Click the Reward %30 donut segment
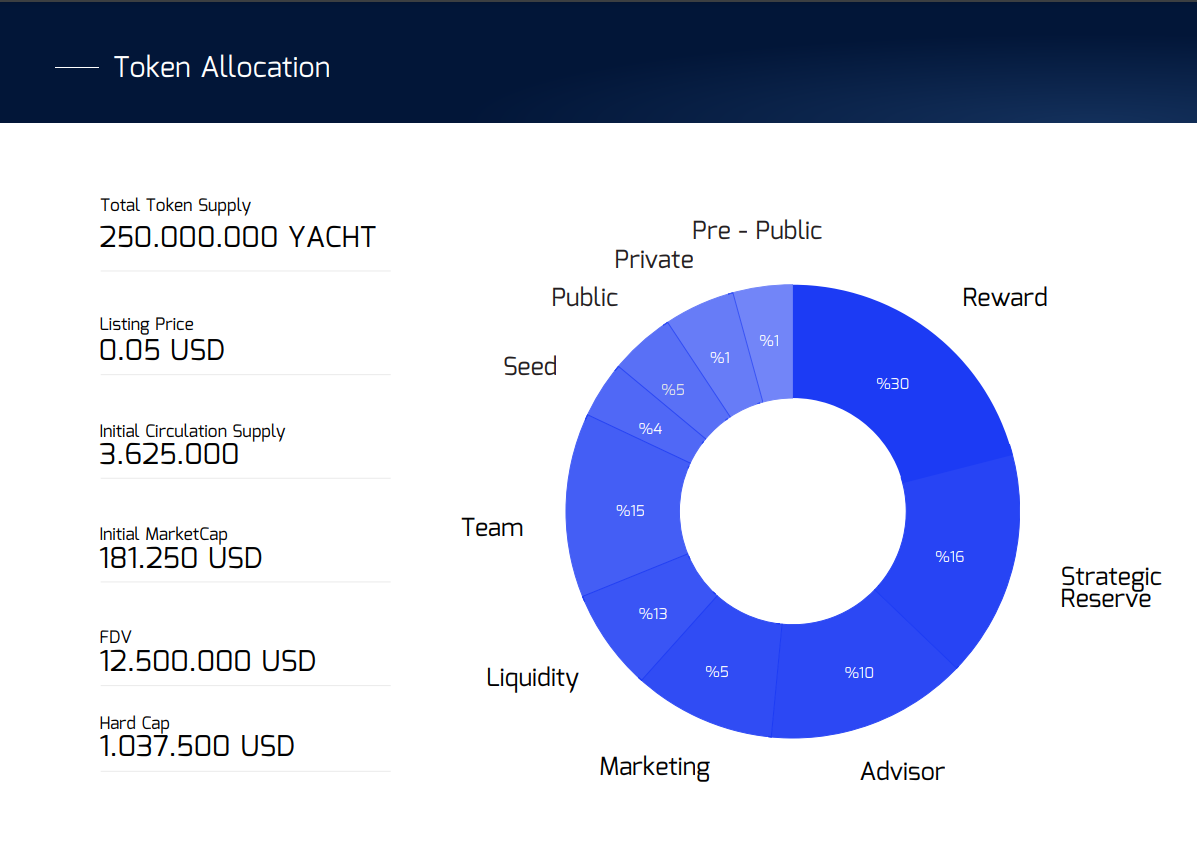Viewport: 1197px width, 849px height. 893,383
